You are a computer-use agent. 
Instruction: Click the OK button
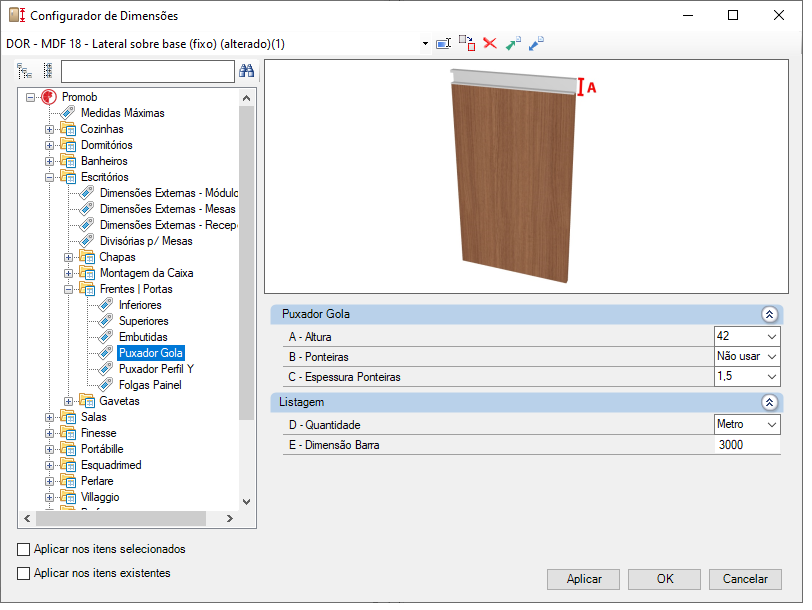664,579
